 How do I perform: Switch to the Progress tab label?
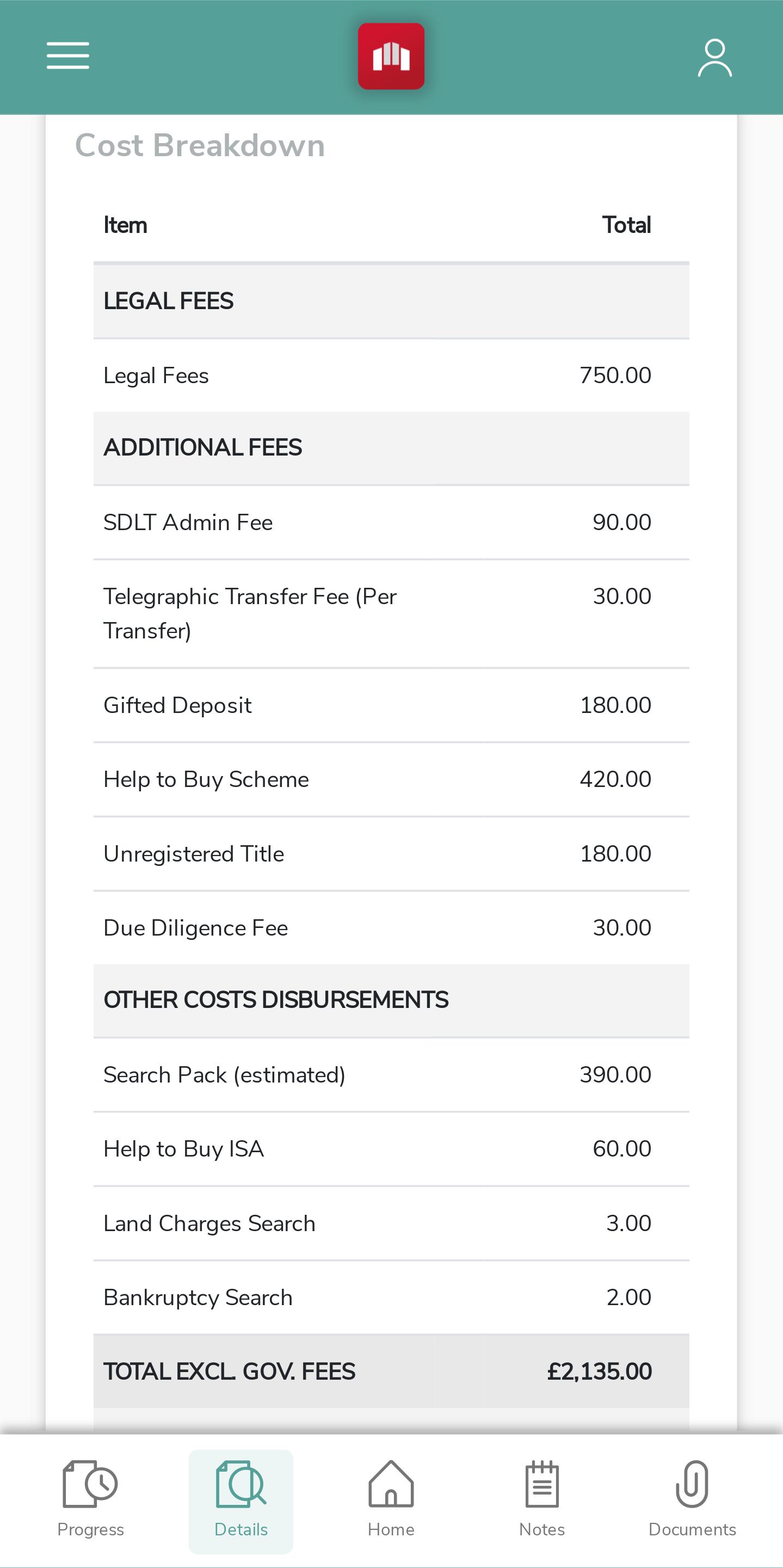[91, 1530]
